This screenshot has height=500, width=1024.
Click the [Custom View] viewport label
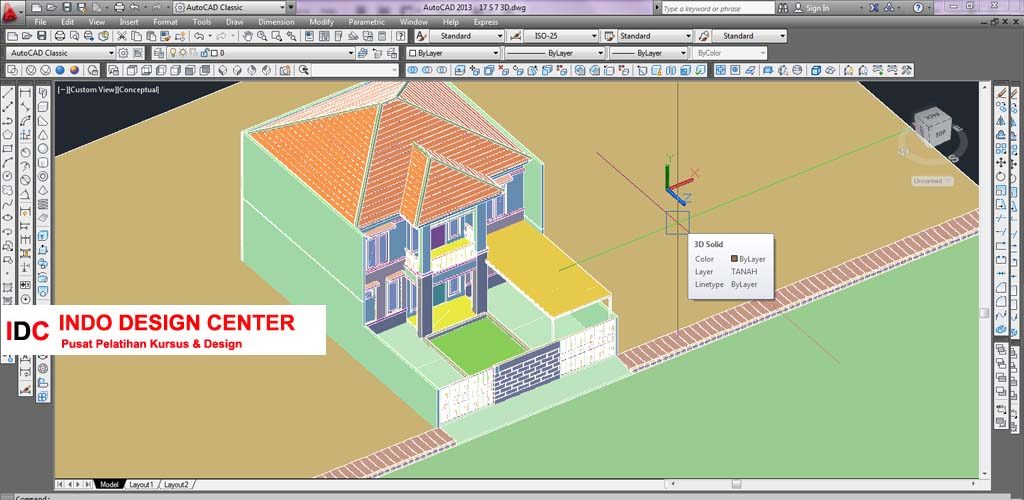[x=91, y=89]
